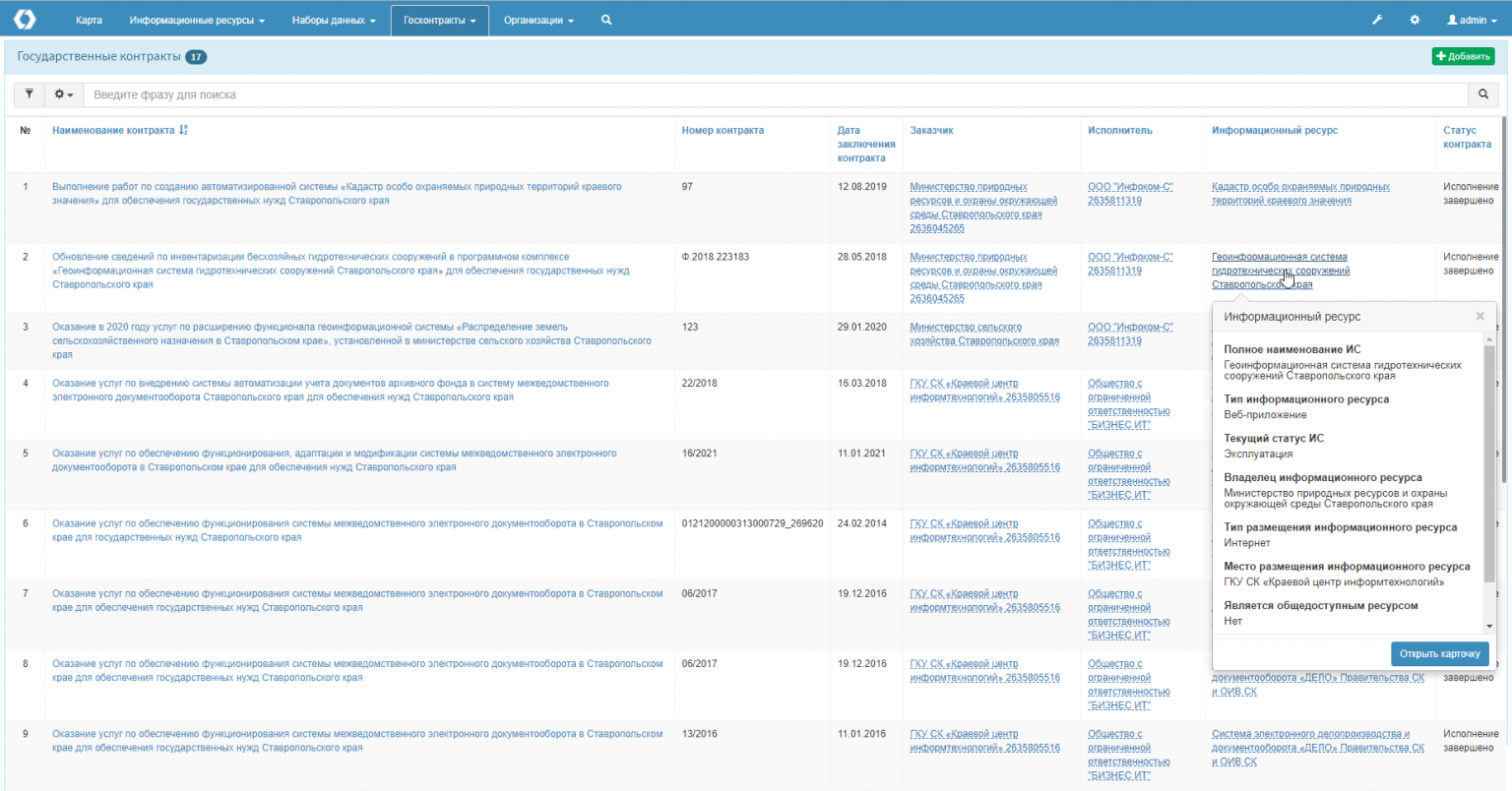Open contract about автоматизации учета документов архивного фонда
The width and height of the screenshot is (1512, 791).
click(331, 390)
